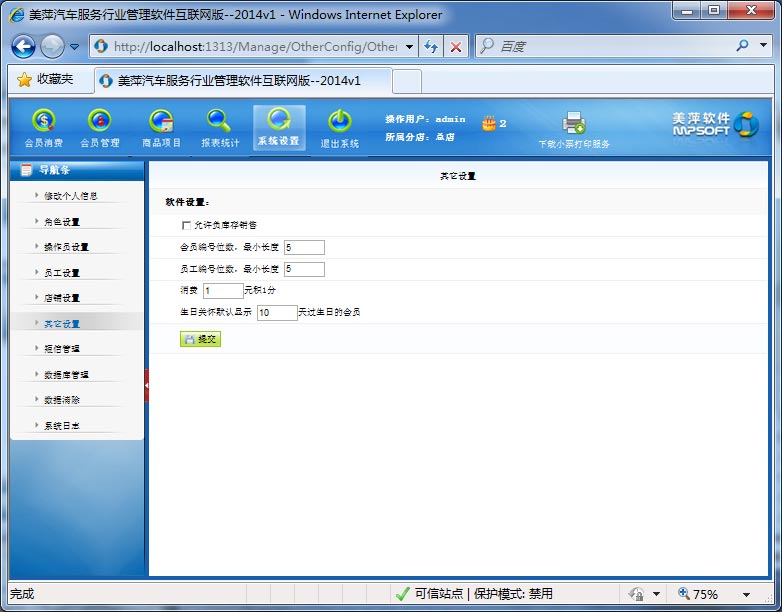Open 报表统计 magnifier icon

219,122
